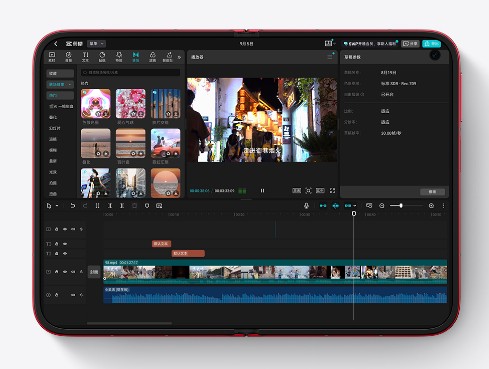
Task: Toggle auto snapping in the timeline toolbar
Action: (335, 206)
